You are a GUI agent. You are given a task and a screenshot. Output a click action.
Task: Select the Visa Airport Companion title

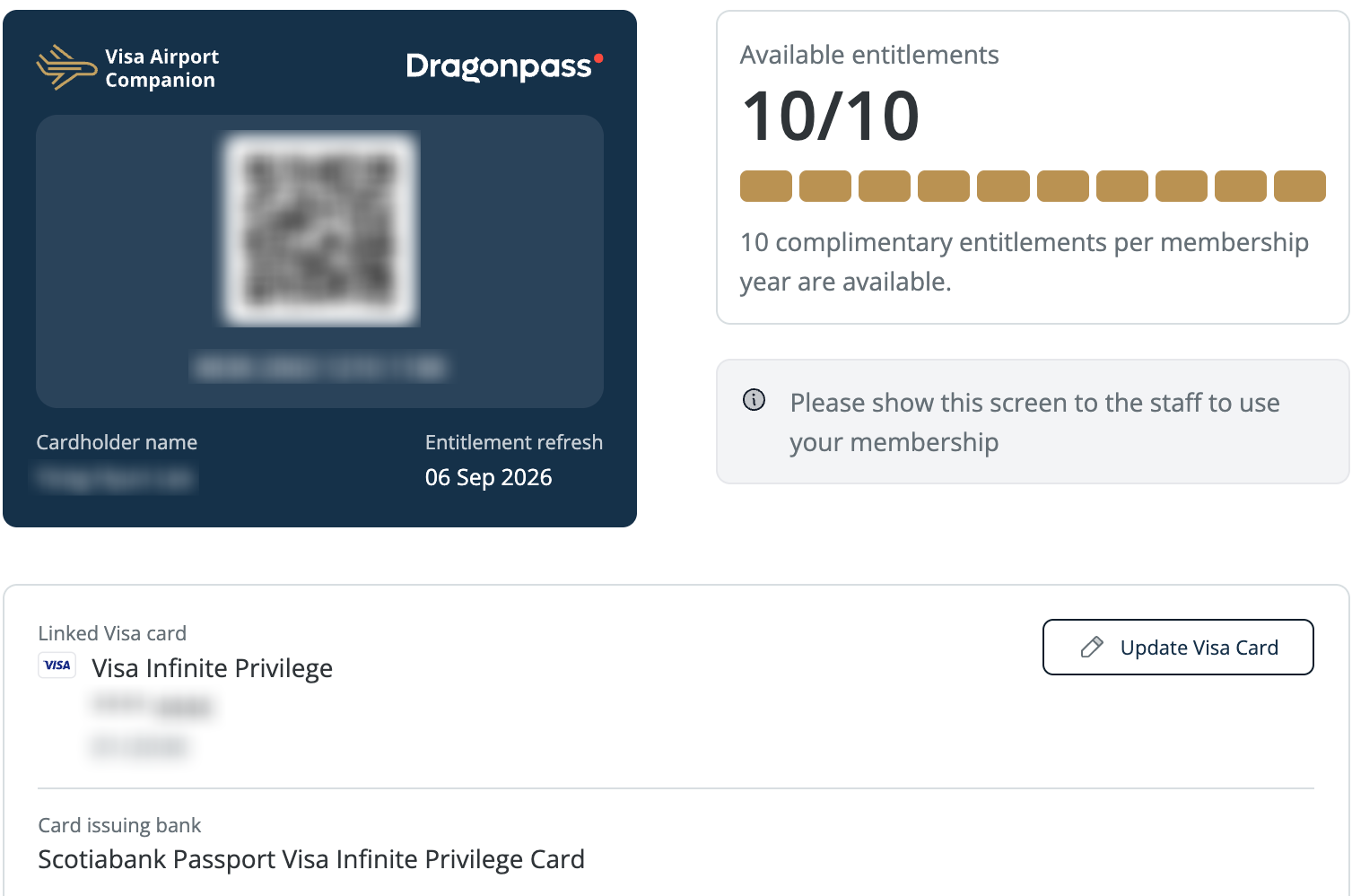(161, 68)
